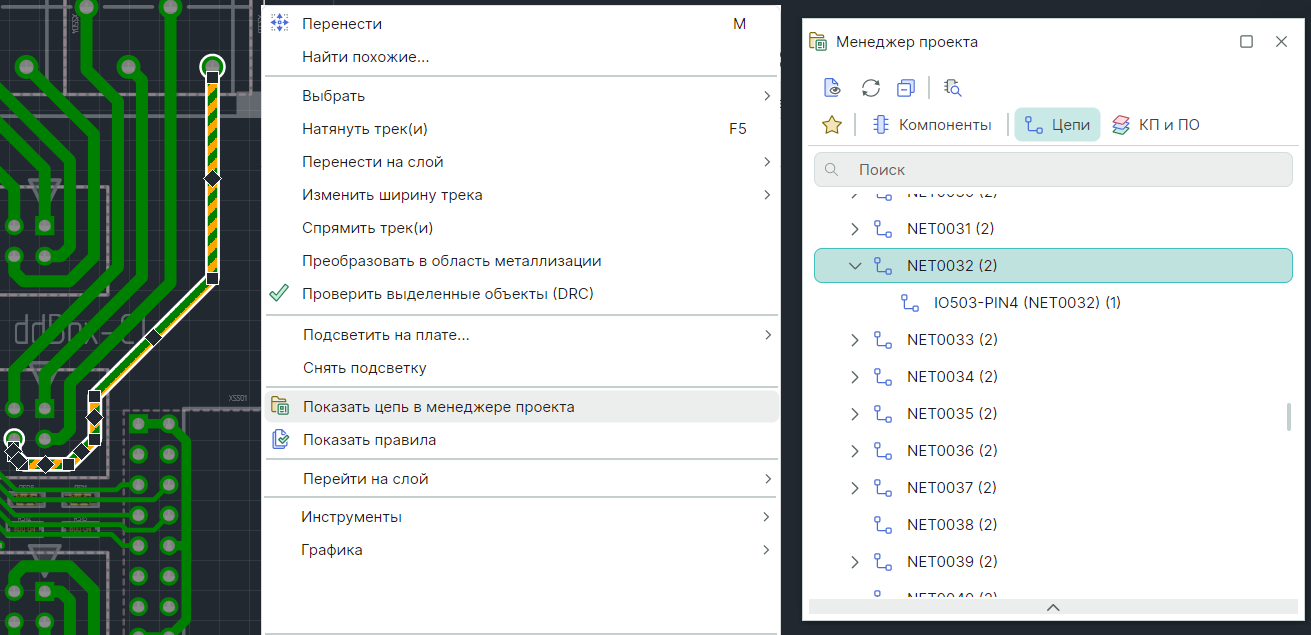
Task: Expand the NET0037 net entry
Action: (855, 488)
